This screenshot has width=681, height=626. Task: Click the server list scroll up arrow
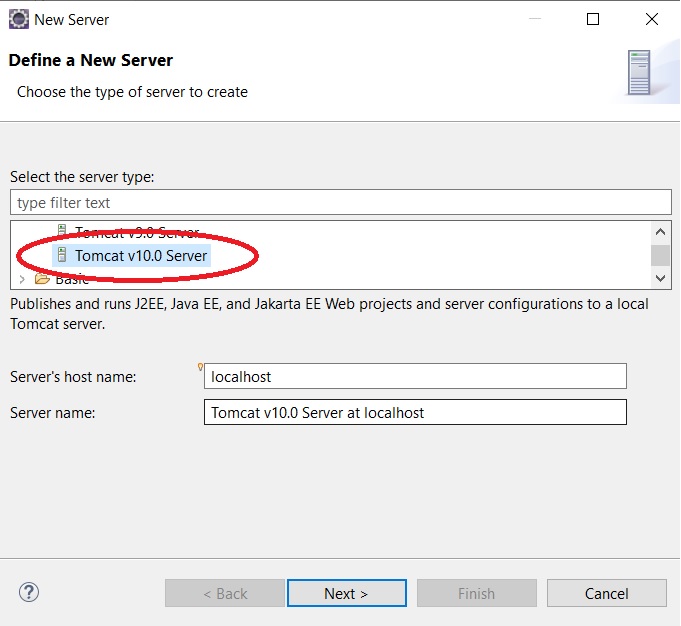tap(661, 232)
